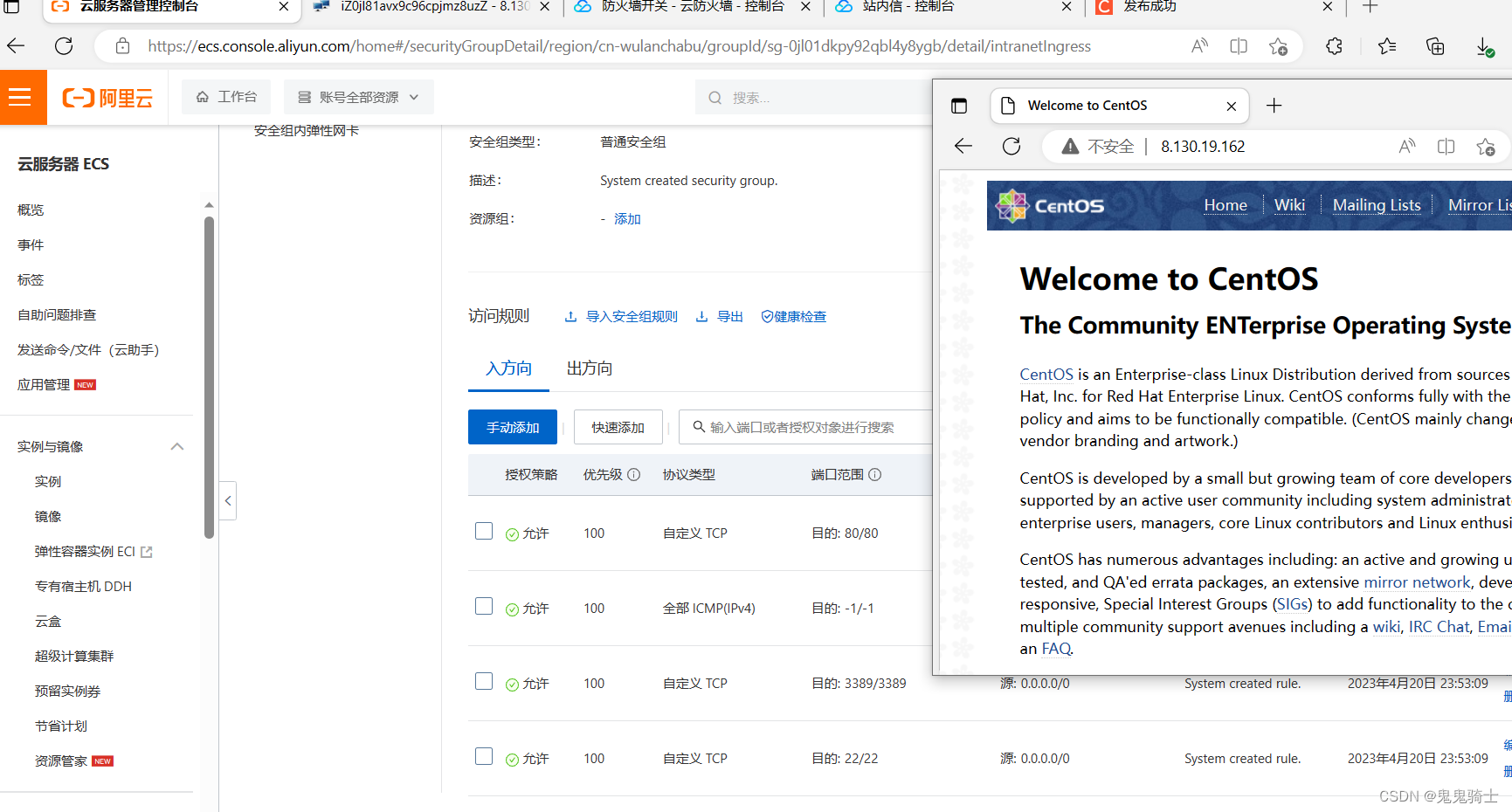
Task: Open the mirror network link
Action: tap(1417, 582)
